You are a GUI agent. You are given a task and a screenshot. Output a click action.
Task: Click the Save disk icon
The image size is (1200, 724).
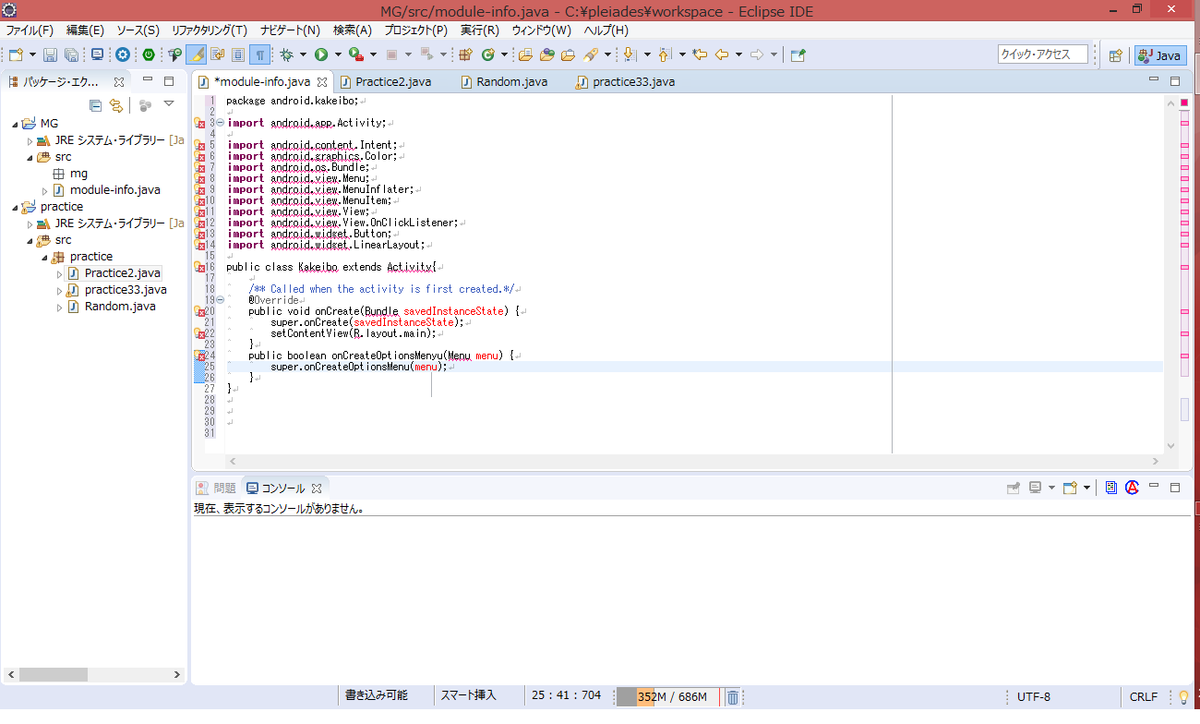point(50,55)
